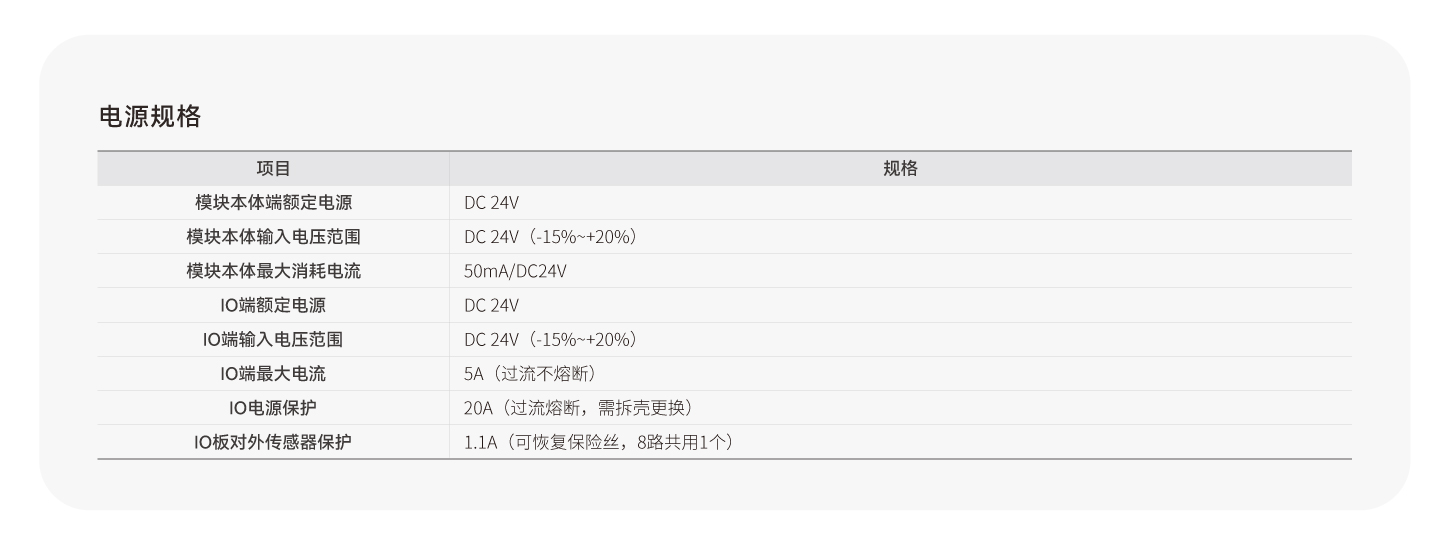The image size is (1440, 547).
Task: Select the 模块本体端额定电源 row label
Action: pyautogui.click(x=273, y=203)
